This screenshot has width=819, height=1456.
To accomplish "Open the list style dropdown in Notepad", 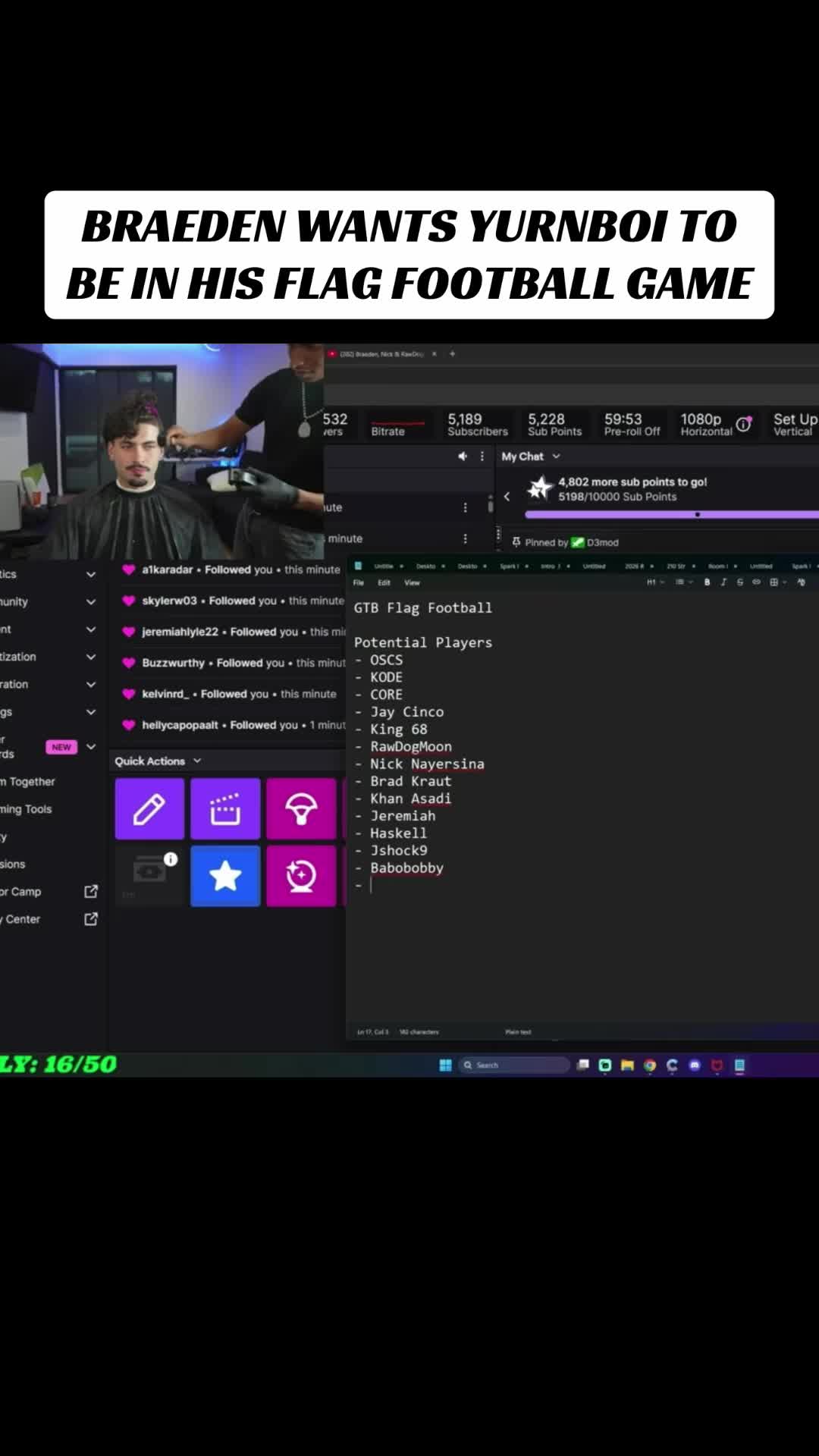I will coord(682,582).
